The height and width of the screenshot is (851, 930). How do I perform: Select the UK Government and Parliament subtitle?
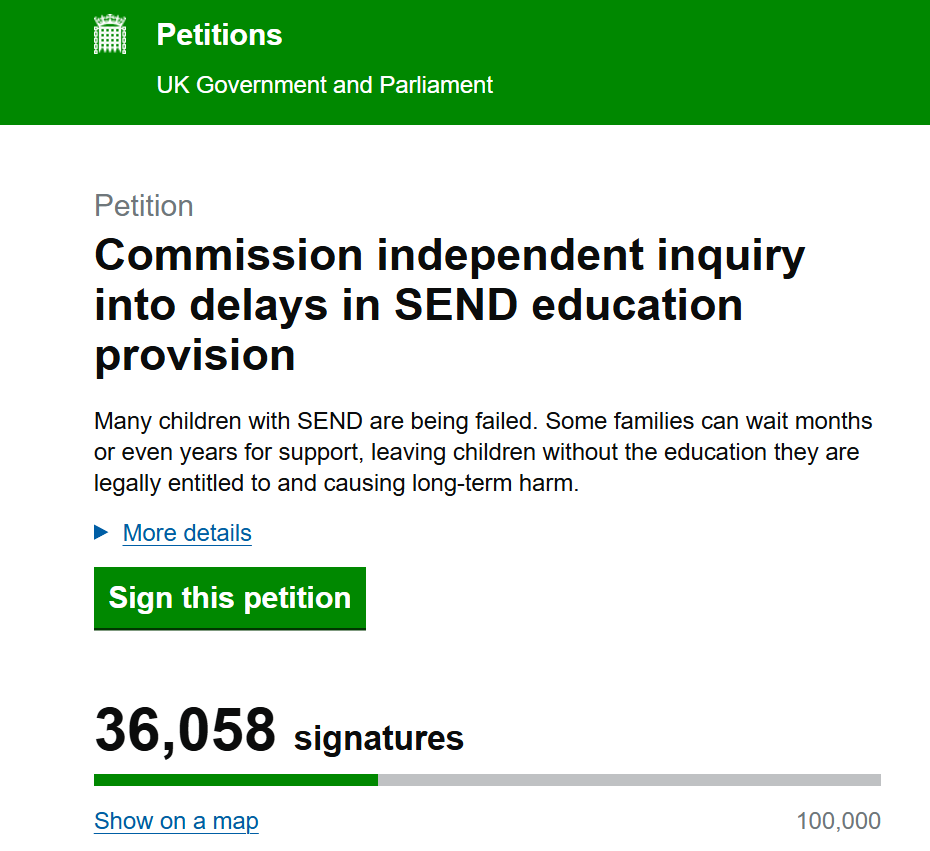pos(324,85)
